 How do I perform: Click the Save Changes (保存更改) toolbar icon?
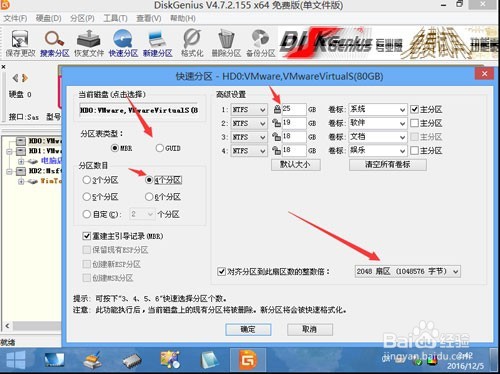click(x=20, y=43)
